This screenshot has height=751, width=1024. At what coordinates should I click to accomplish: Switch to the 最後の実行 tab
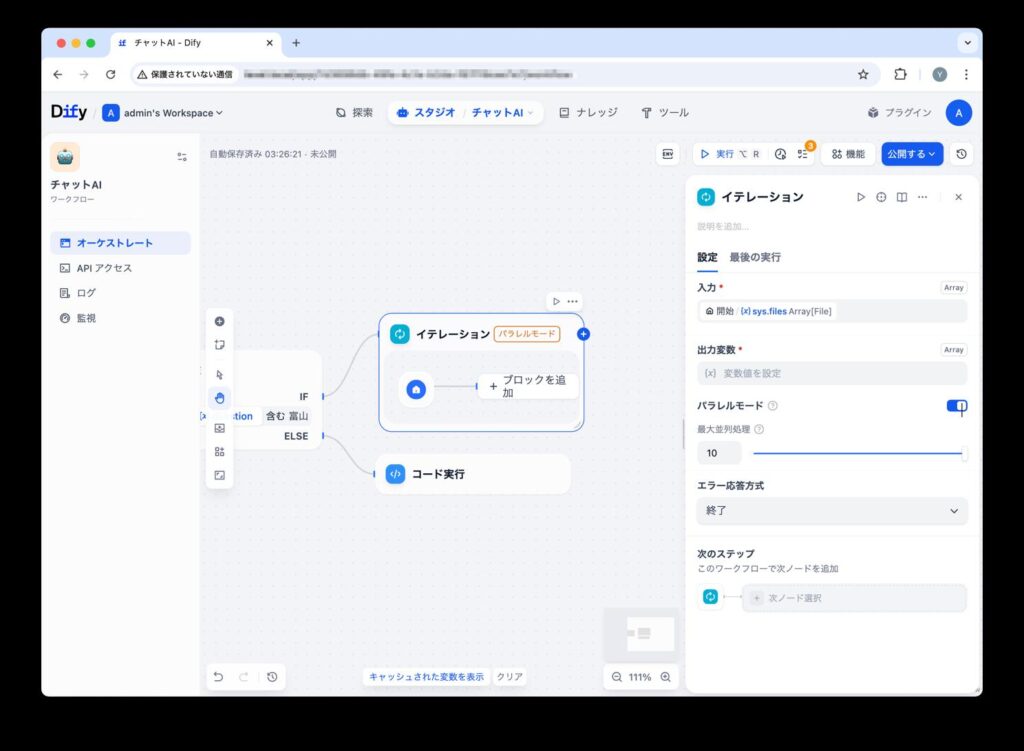click(x=755, y=257)
